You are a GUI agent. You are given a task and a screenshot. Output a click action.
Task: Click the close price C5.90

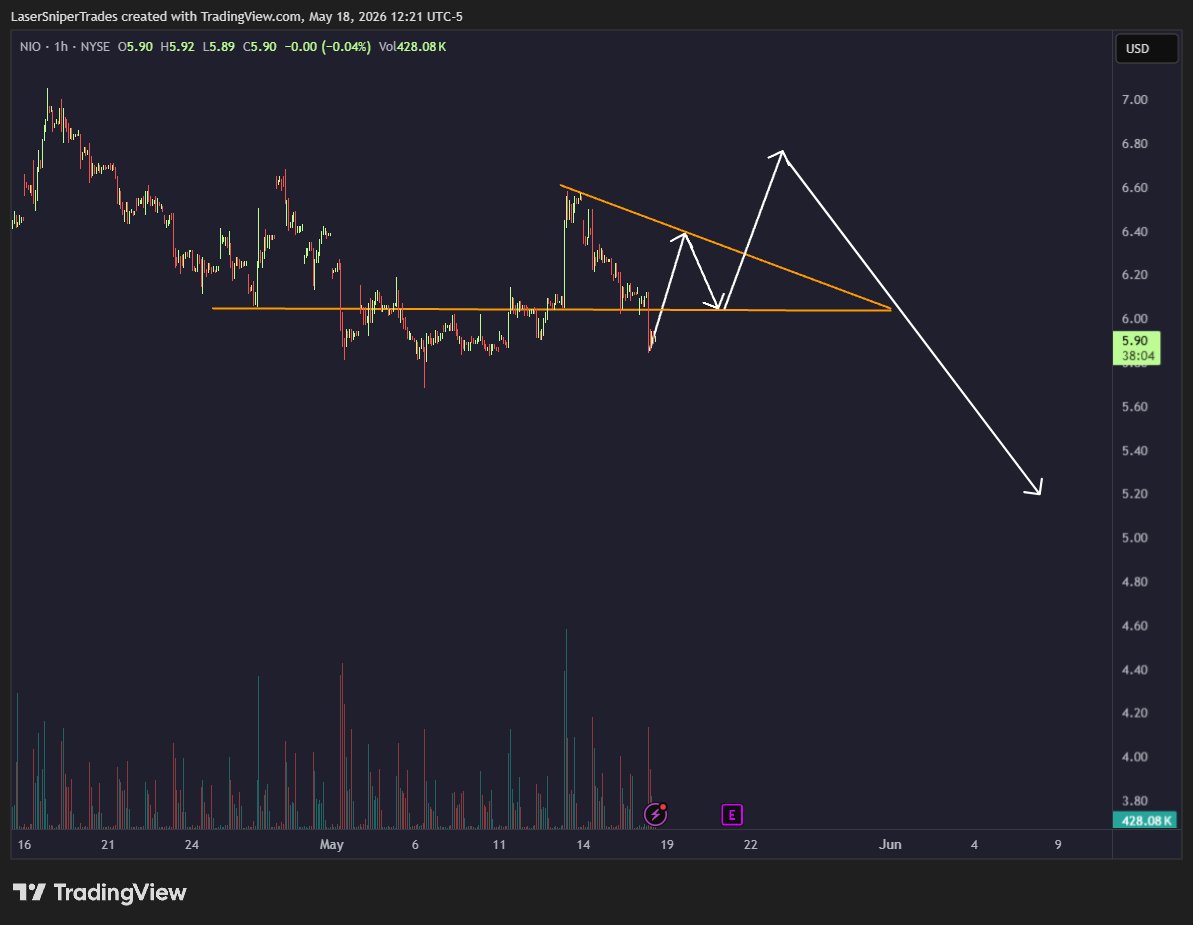coord(259,47)
